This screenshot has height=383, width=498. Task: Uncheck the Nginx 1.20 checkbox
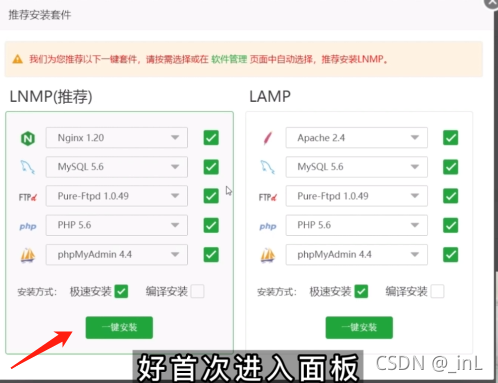click(211, 138)
